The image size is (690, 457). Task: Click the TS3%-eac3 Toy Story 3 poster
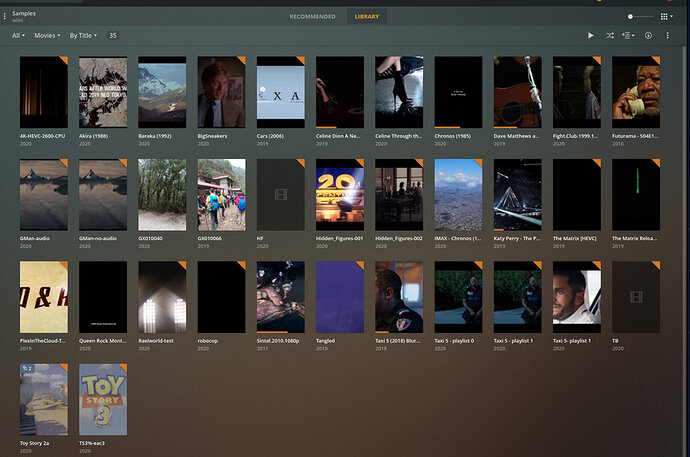pos(103,399)
